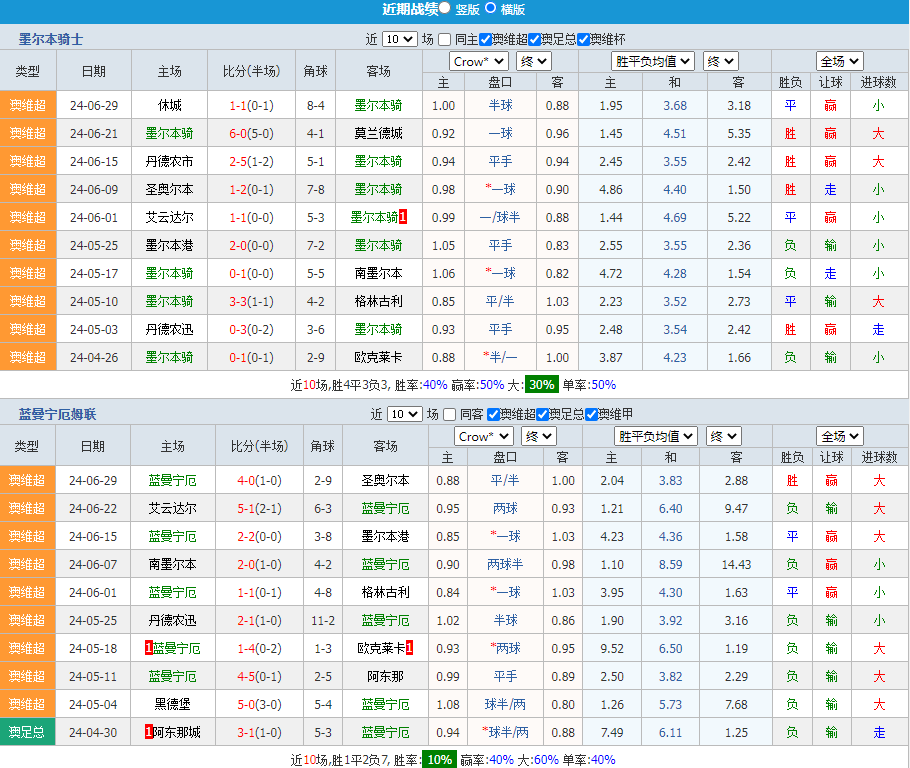Viewport: 910px width, 768px height.
Task: Click the red card badge beside 阿东那城
Action: pyautogui.click(x=149, y=732)
